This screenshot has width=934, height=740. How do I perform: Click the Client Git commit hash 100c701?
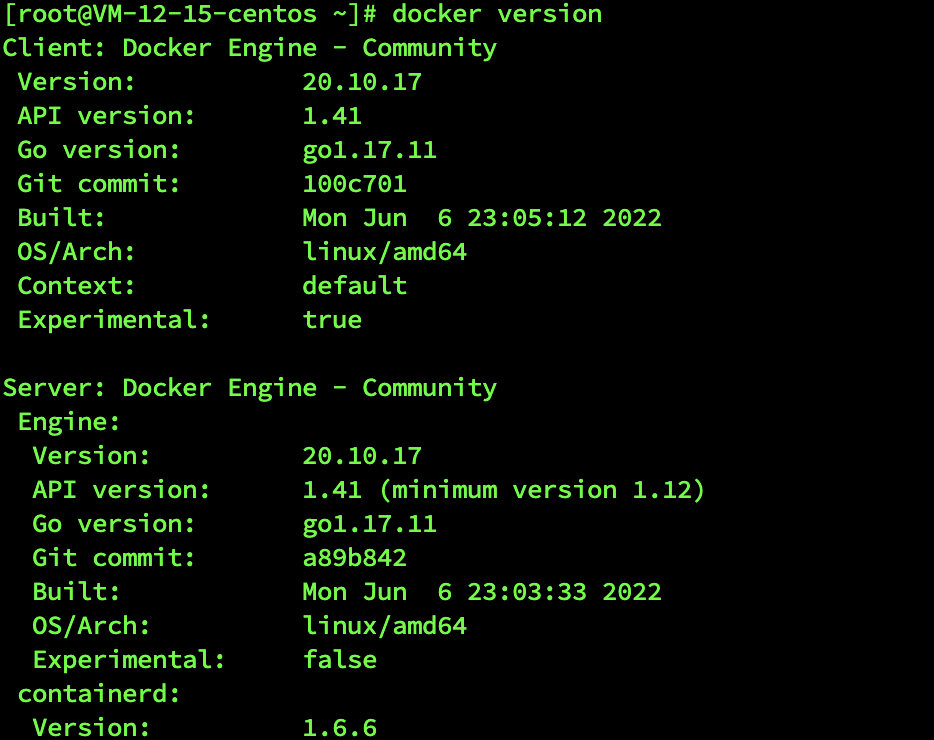[x=354, y=184]
